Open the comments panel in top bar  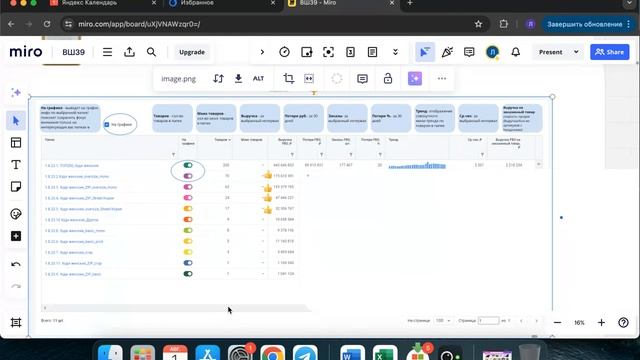click(x=469, y=52)
